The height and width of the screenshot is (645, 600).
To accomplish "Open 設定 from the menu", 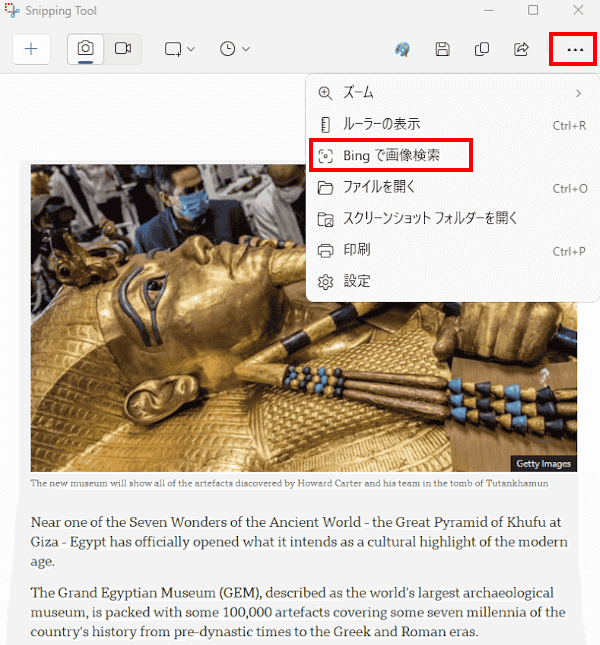I will coord(452,282).
